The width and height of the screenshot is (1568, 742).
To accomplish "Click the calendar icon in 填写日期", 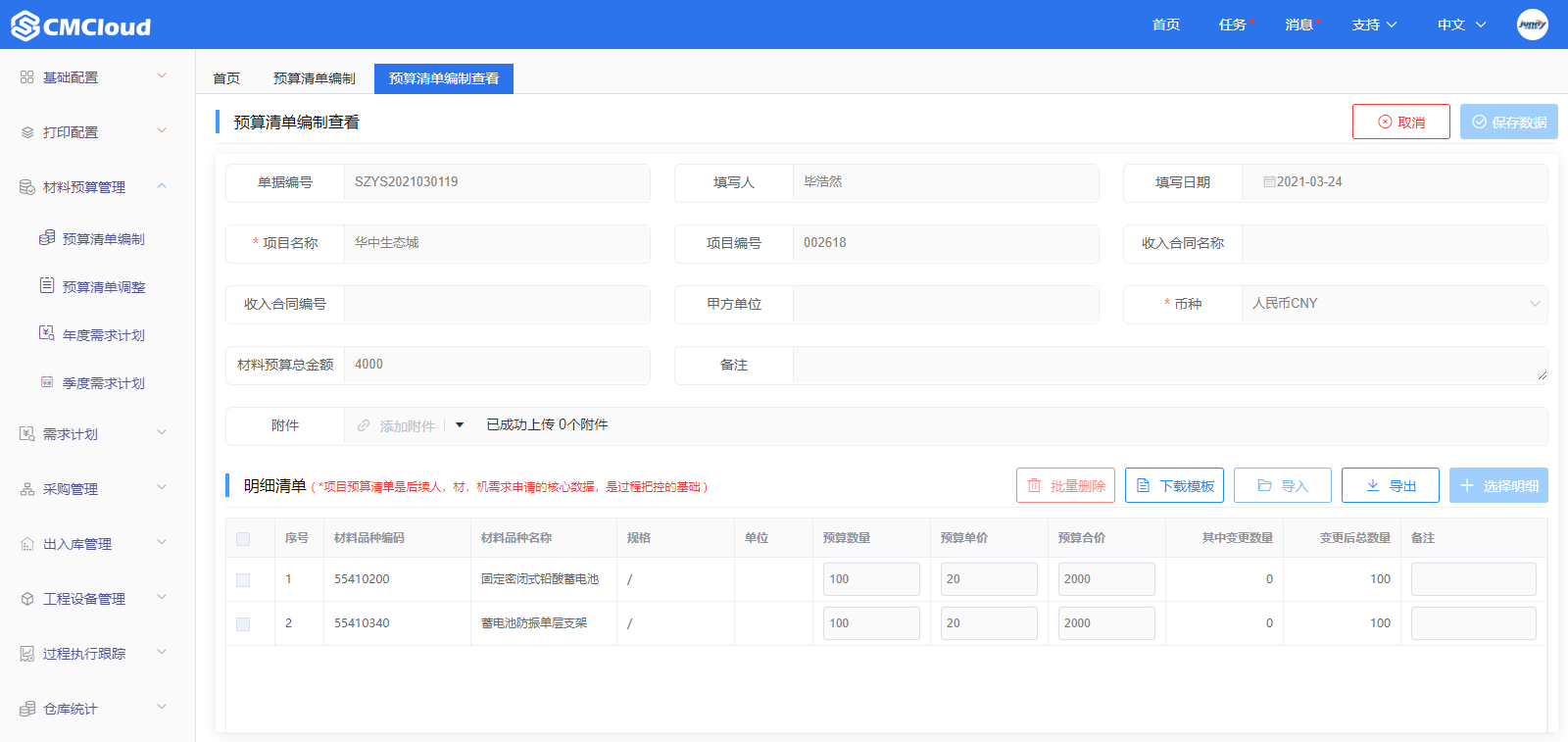I will pos(1269,182).
